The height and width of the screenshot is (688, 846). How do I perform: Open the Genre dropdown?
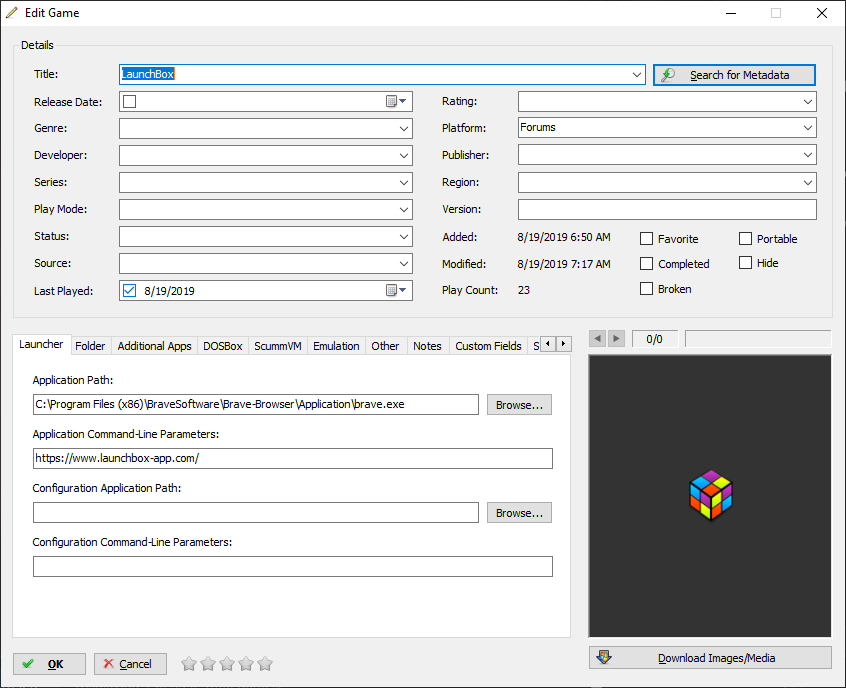click(x=404, y=128)
